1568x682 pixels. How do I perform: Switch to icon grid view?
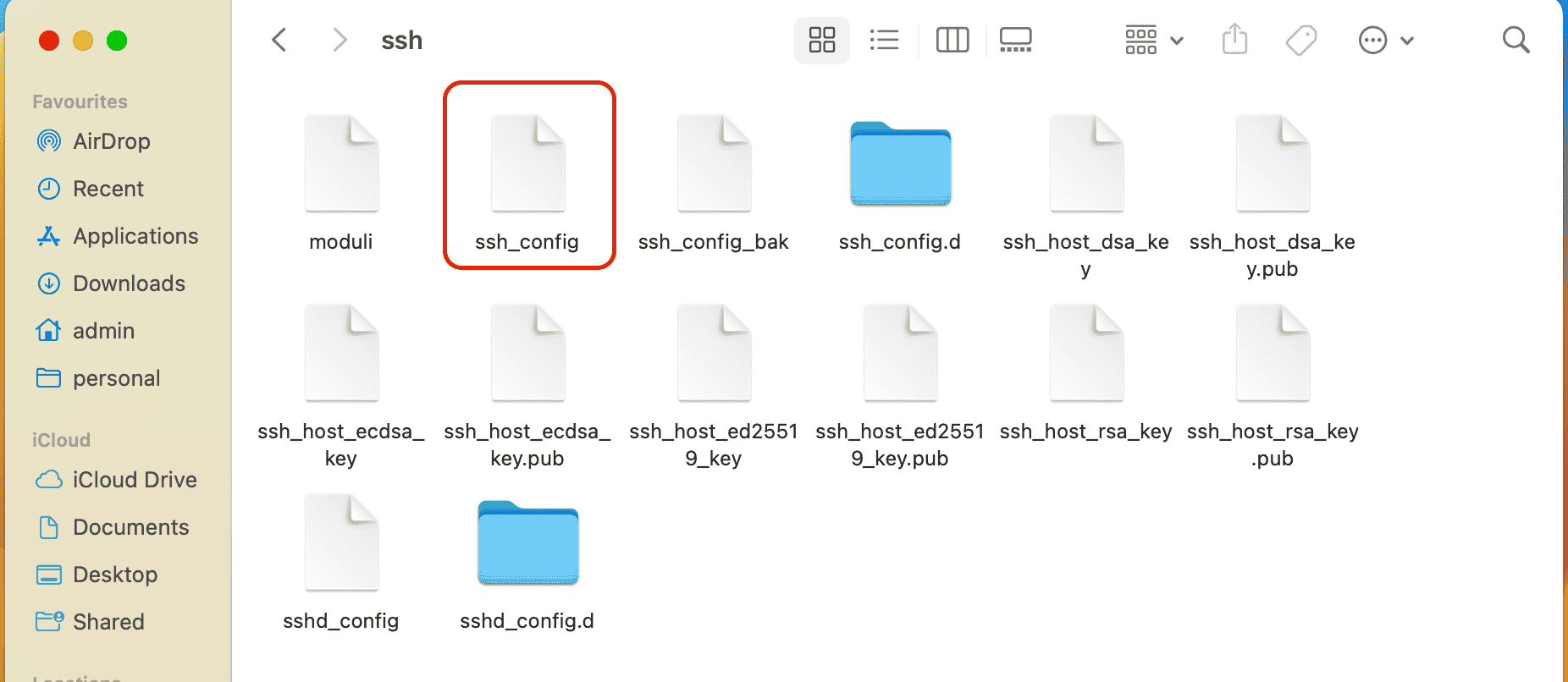821,40
